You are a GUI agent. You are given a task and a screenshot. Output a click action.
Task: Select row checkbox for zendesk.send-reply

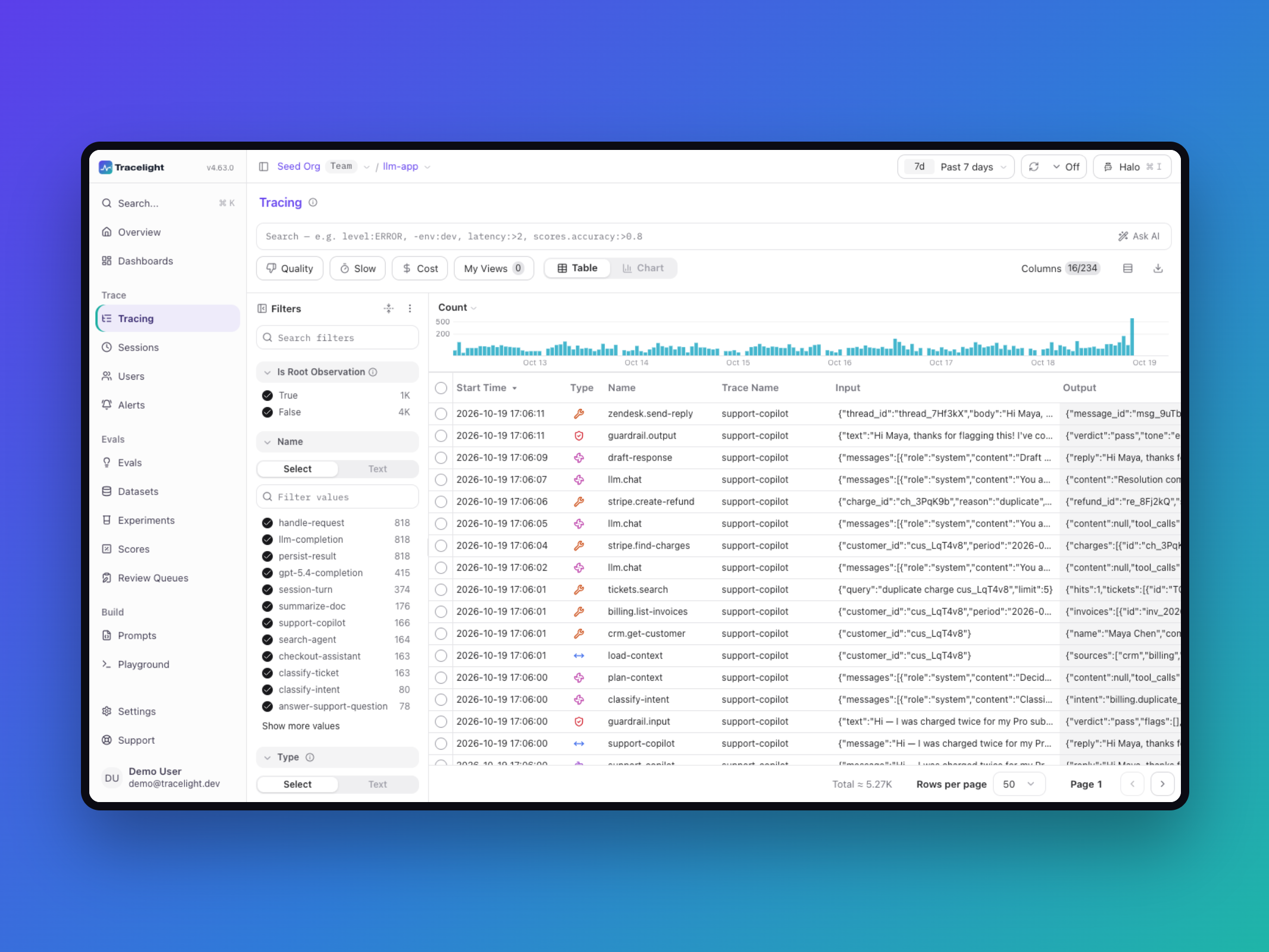pyautogui.click(x=440, y=414)
